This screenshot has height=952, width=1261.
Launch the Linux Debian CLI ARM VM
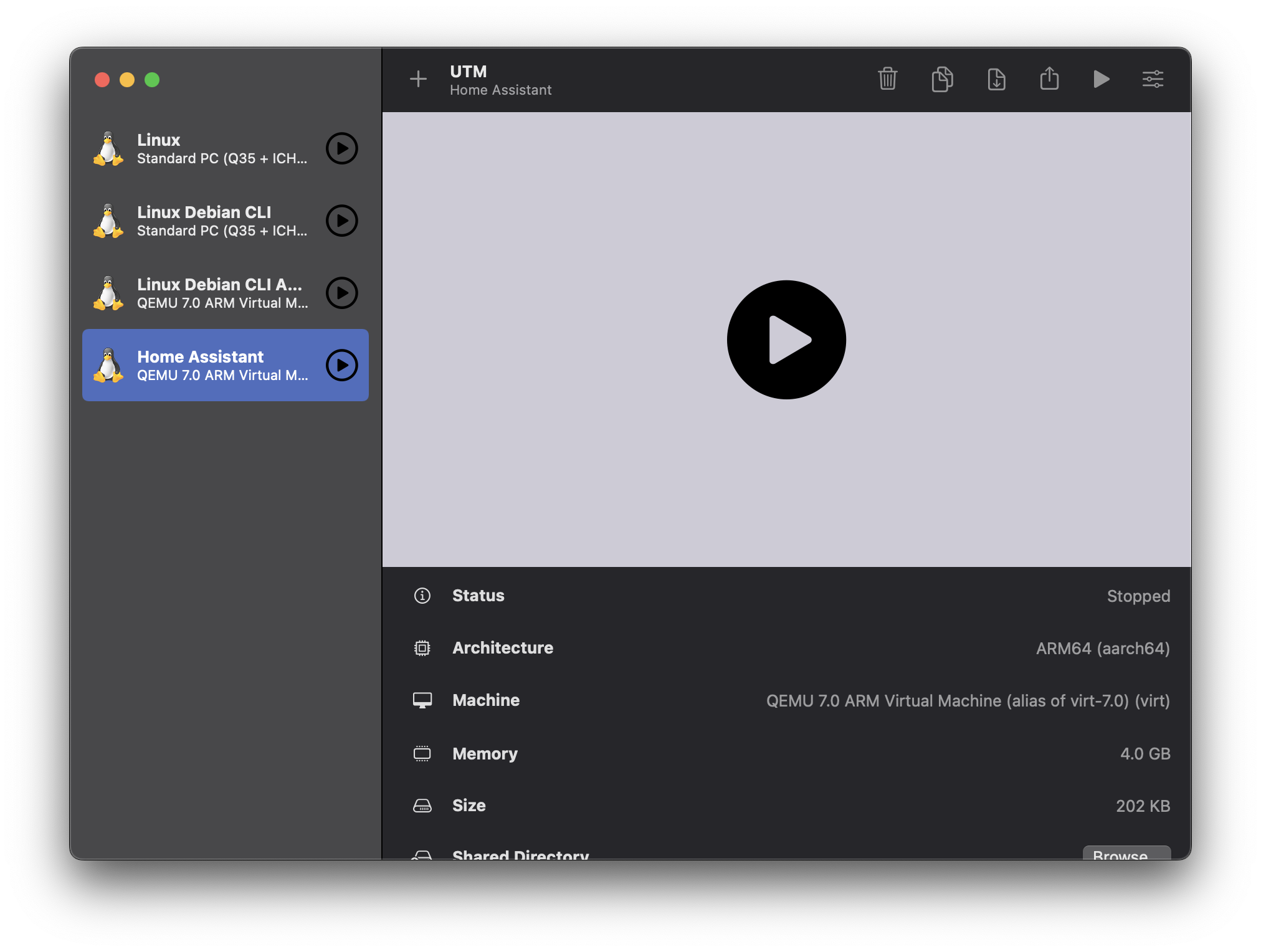[x=342, y=293]
